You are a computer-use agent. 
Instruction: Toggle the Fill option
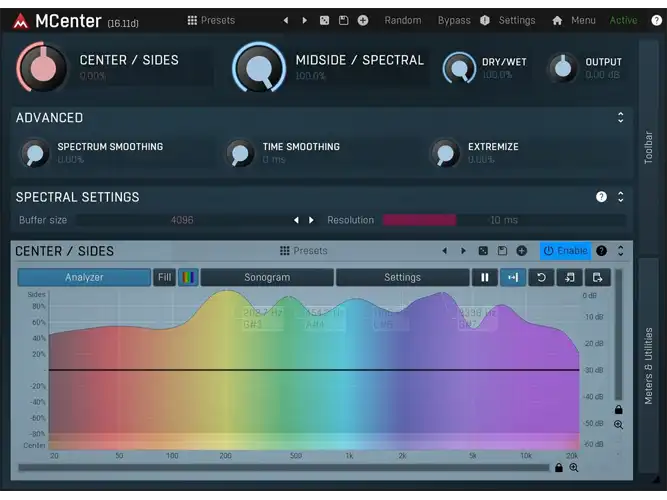pyautogui.click(x=164, y=277)
